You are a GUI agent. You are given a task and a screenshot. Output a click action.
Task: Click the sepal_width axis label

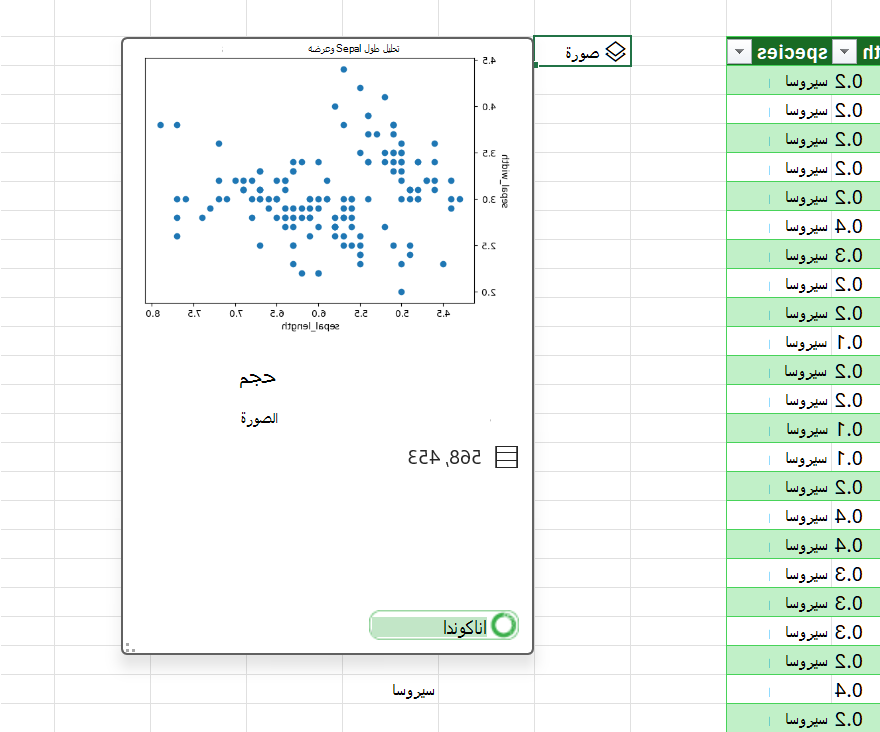click(x=504, y=181)
